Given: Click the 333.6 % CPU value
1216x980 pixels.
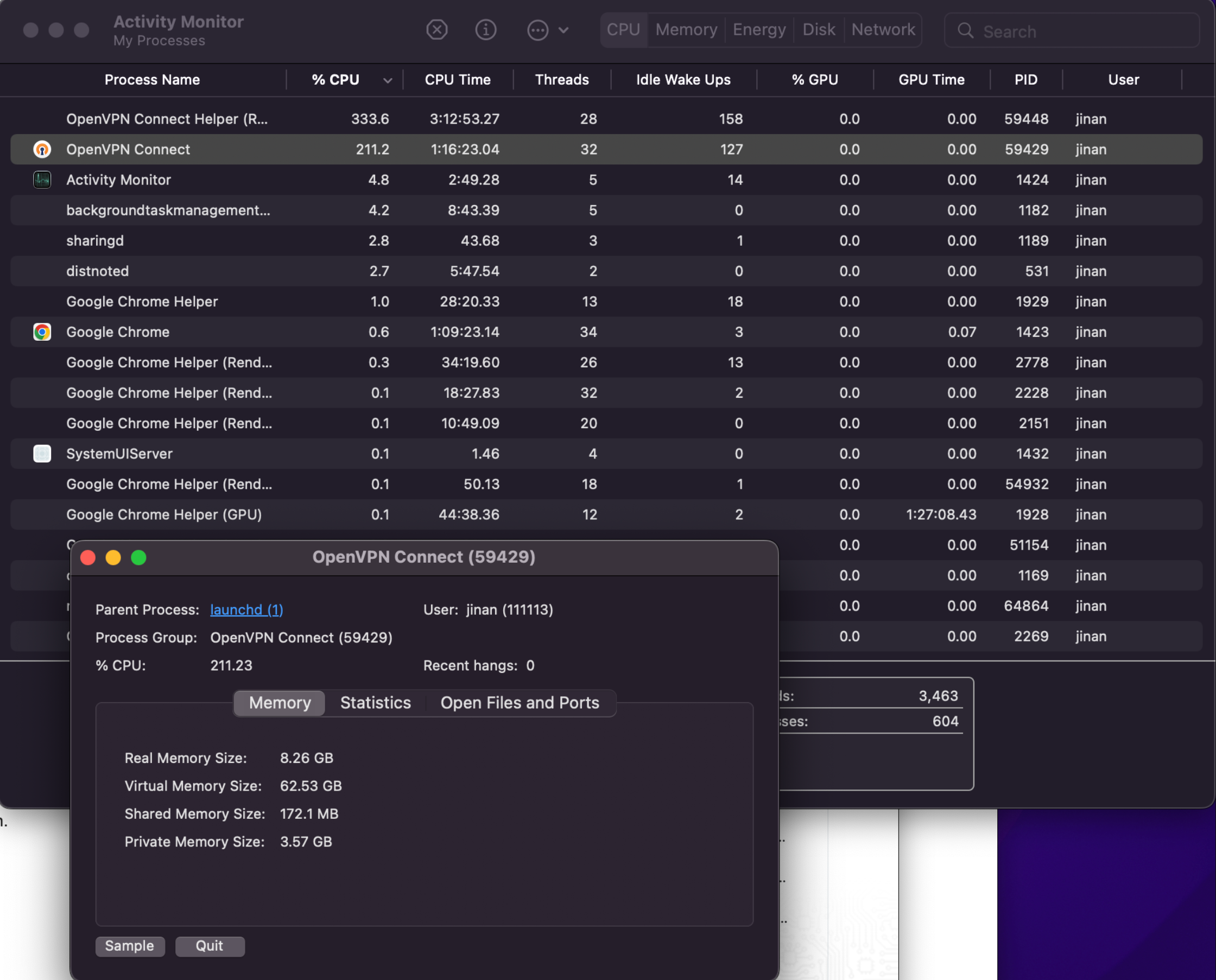Looking at the screenshot, I should 370,119.
